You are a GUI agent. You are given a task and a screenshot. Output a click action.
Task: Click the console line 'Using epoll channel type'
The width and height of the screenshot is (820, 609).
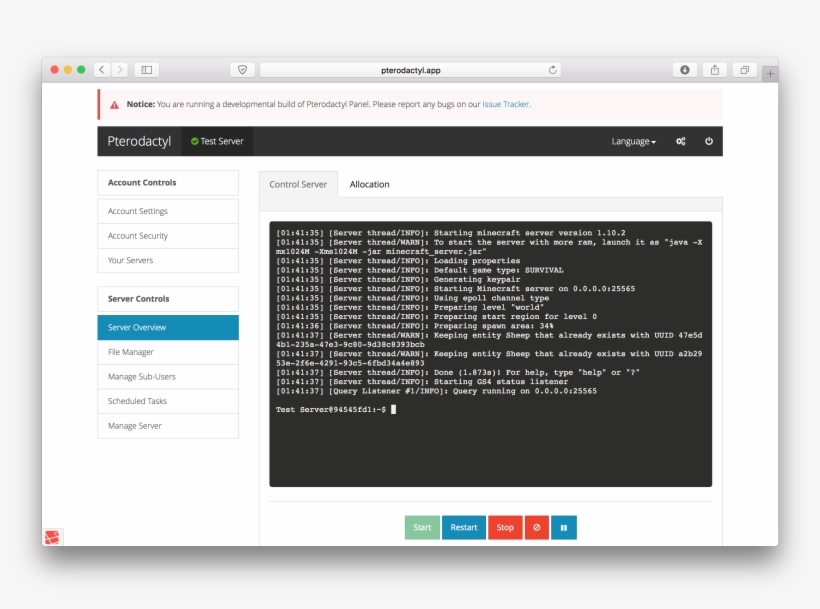click(413, 298)
